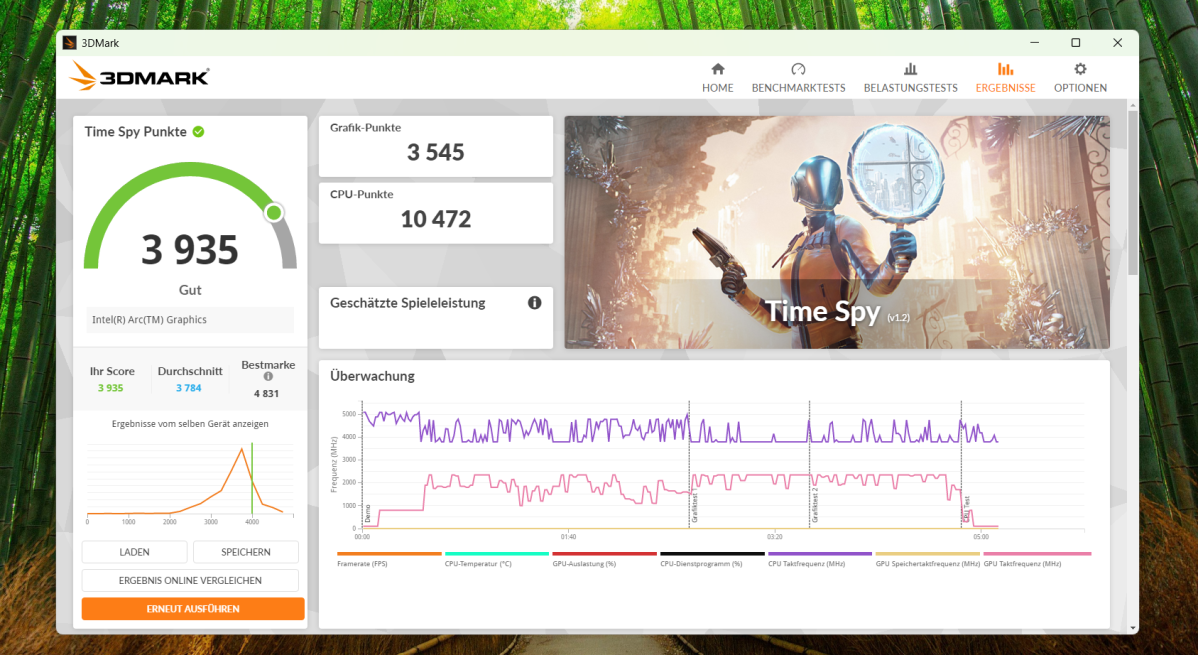Click the LADEN button

tap(134, 552)
